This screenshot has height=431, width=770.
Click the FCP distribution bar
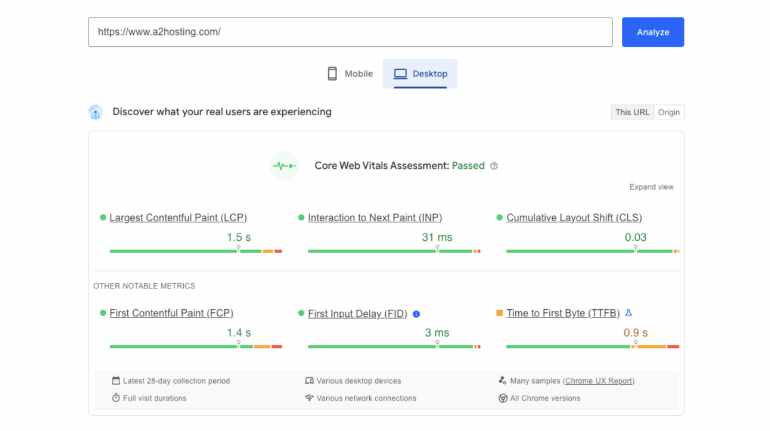pyautogui.click(x=196, y=347)
